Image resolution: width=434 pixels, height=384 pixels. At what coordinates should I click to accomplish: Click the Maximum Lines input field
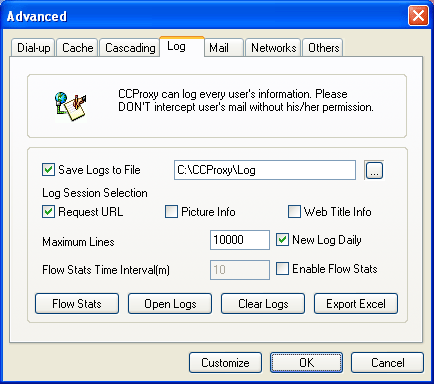click(240, 240)
